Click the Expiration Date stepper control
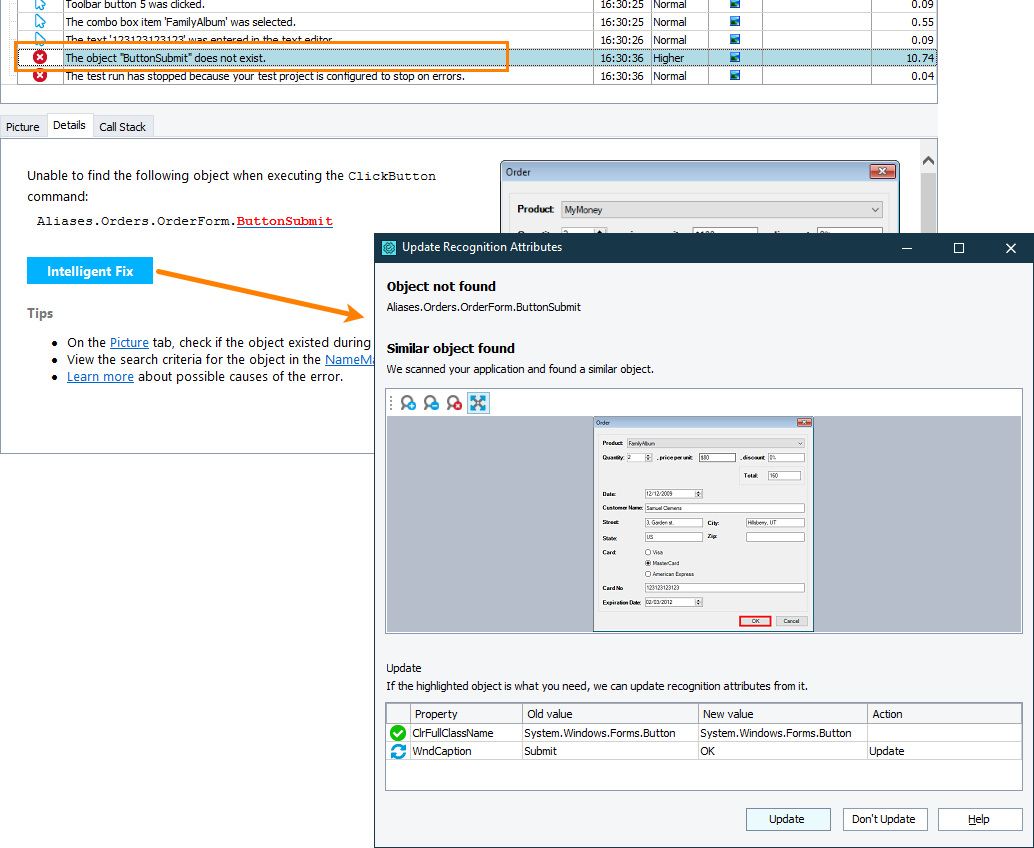The image size is (1034, 848). (697, 604)
